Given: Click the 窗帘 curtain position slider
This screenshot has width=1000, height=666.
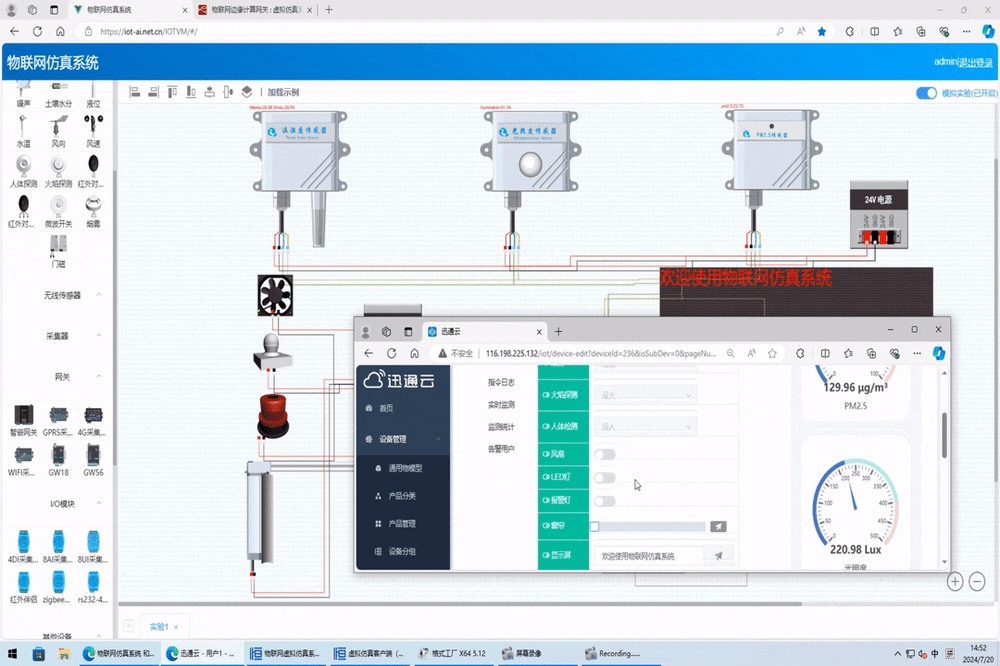Looking at the screenshot, I should click(648, 526).
